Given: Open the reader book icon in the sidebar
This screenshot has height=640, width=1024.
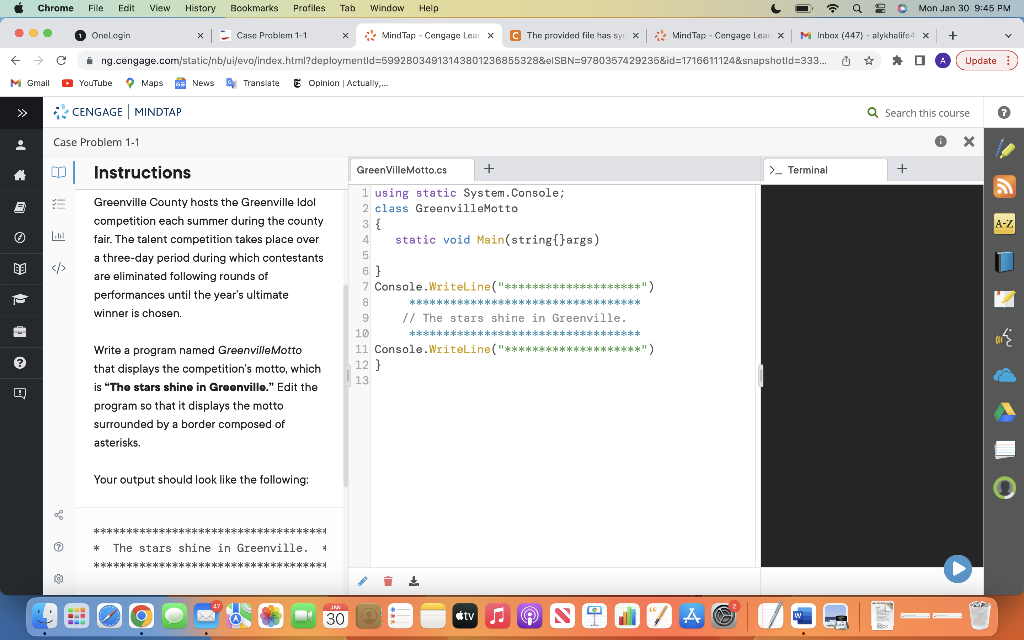Looking at the screenshot, I should [58, 172].
